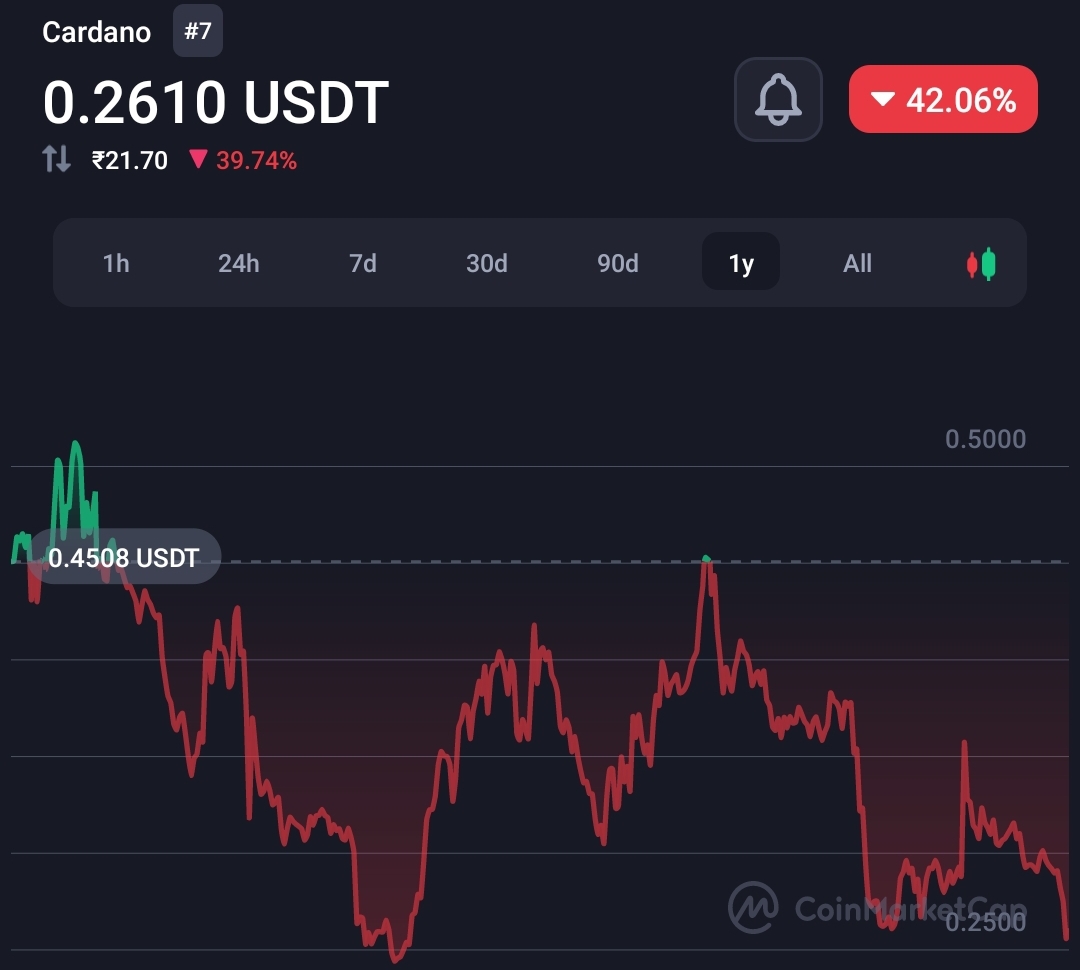Image resolution: width=1080 pixels, height=970 pixels.
Task: Select the 1h time range
Action: (x=116, y=263)
